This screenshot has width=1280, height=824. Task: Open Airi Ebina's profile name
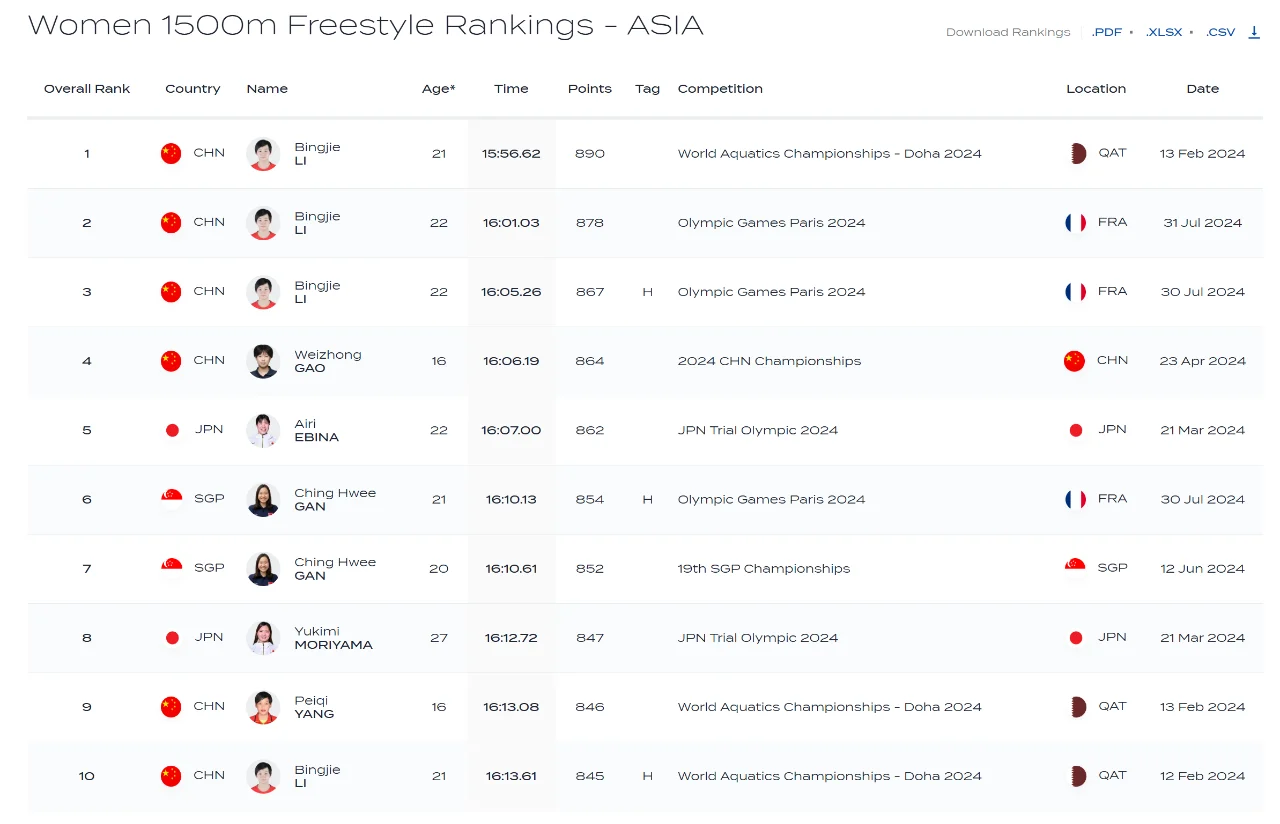point(316,430)
